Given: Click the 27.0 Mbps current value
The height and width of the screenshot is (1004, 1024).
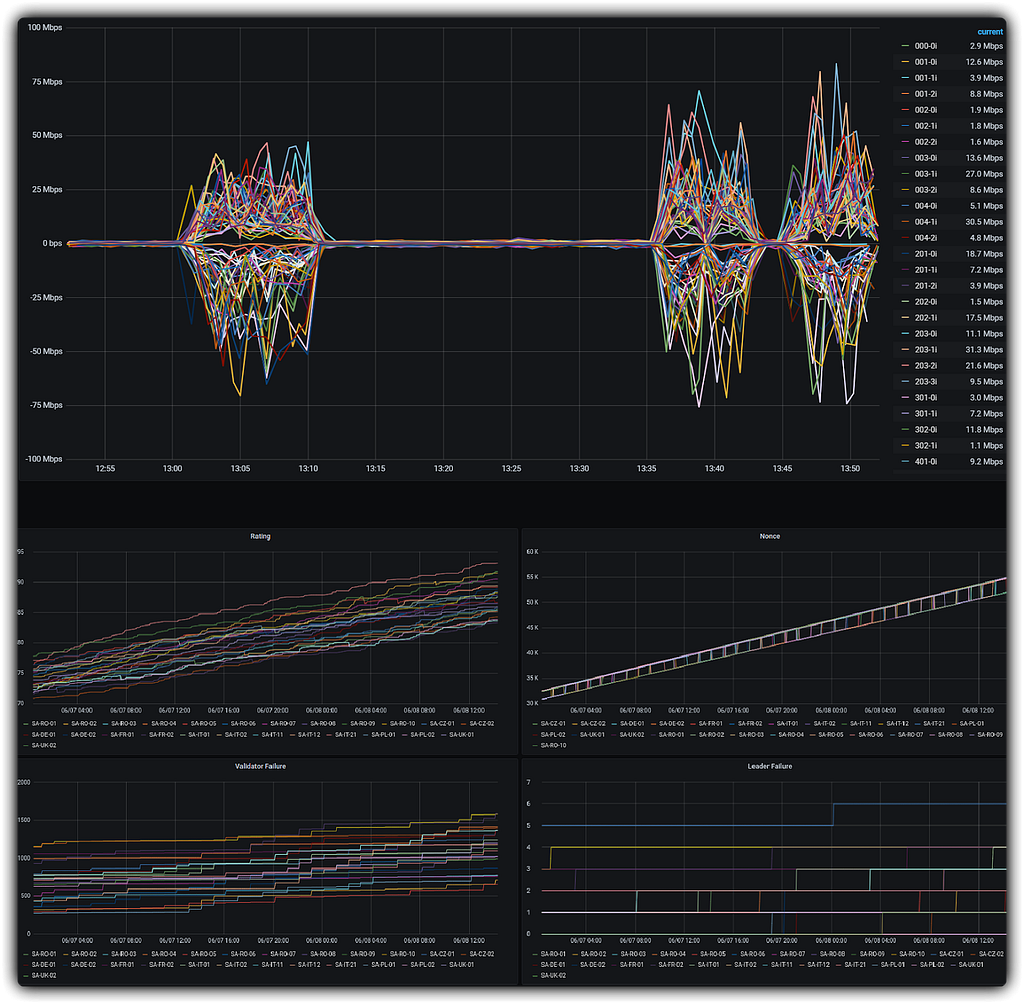Looking at the screenshot, I should [x=984, y=174].
